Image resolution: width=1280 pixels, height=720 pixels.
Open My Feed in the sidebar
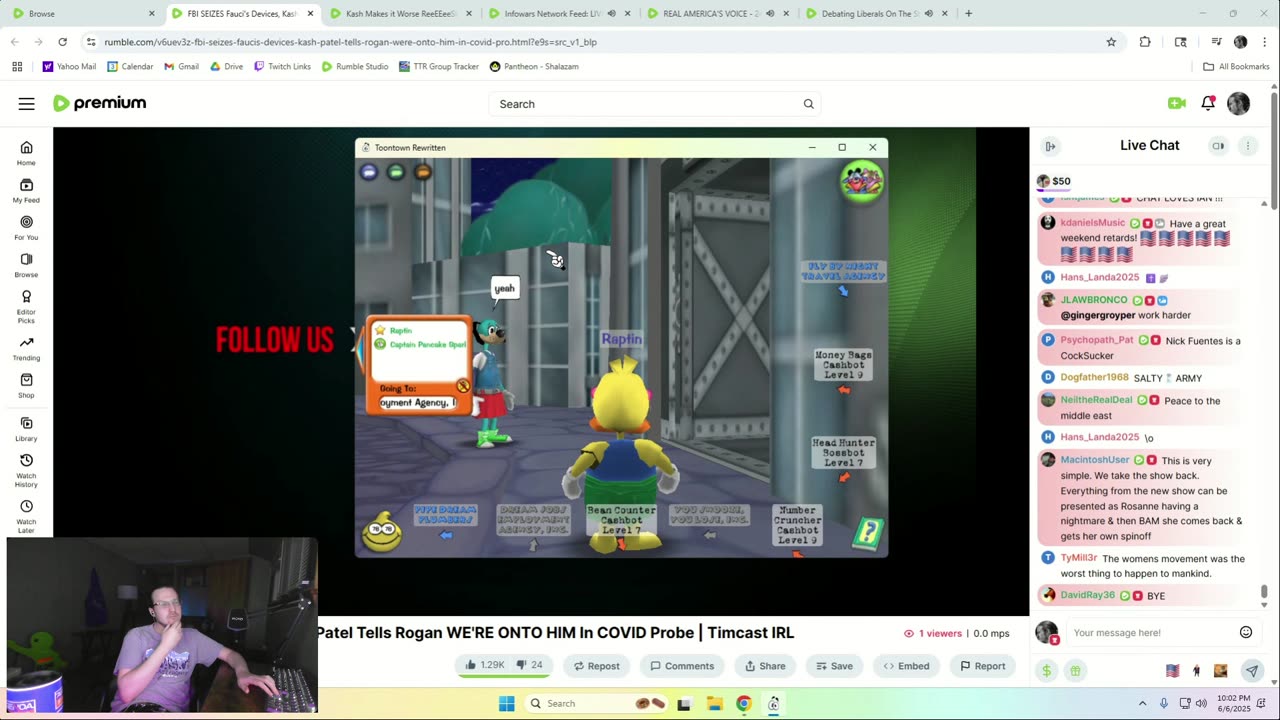click(x=26, y=190)
